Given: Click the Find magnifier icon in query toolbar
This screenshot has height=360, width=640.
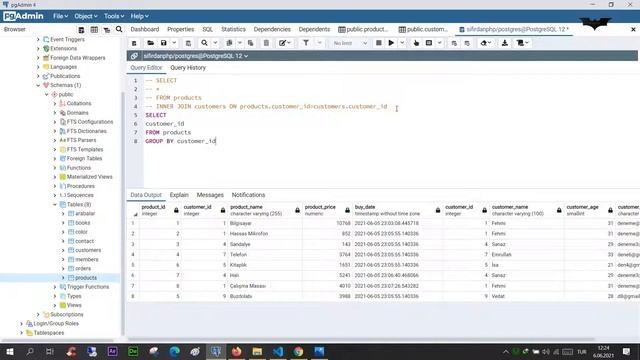Looking at the screenshot, I should (204, 43).
